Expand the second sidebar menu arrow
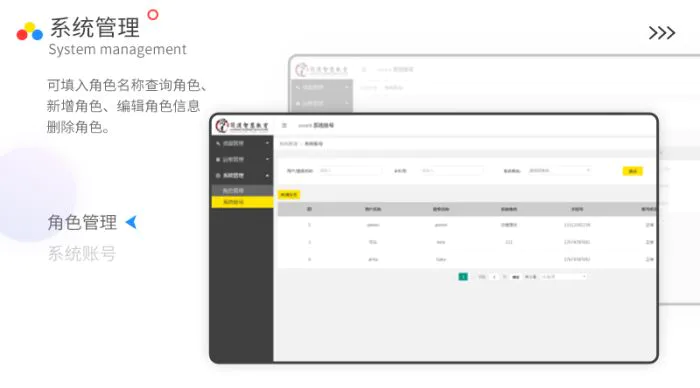Image resolution: width=700 pixels, height=388 pixels. pyautogui.click(x=267, y=159)
